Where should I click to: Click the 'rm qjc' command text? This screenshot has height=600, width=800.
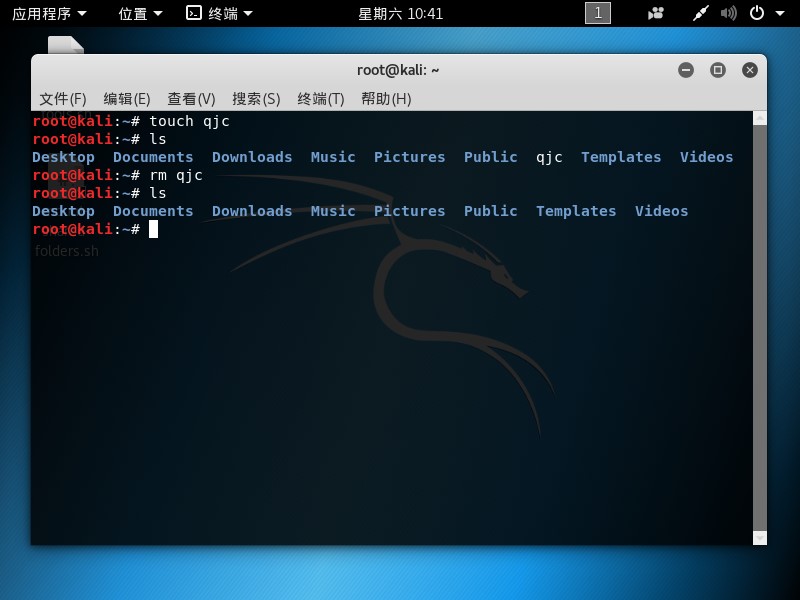[176, 176]
